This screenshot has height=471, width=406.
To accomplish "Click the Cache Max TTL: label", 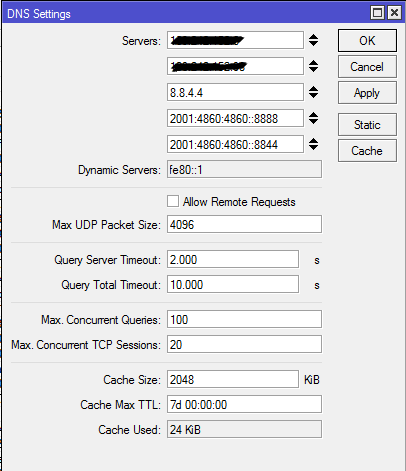I will coord(120,405).
